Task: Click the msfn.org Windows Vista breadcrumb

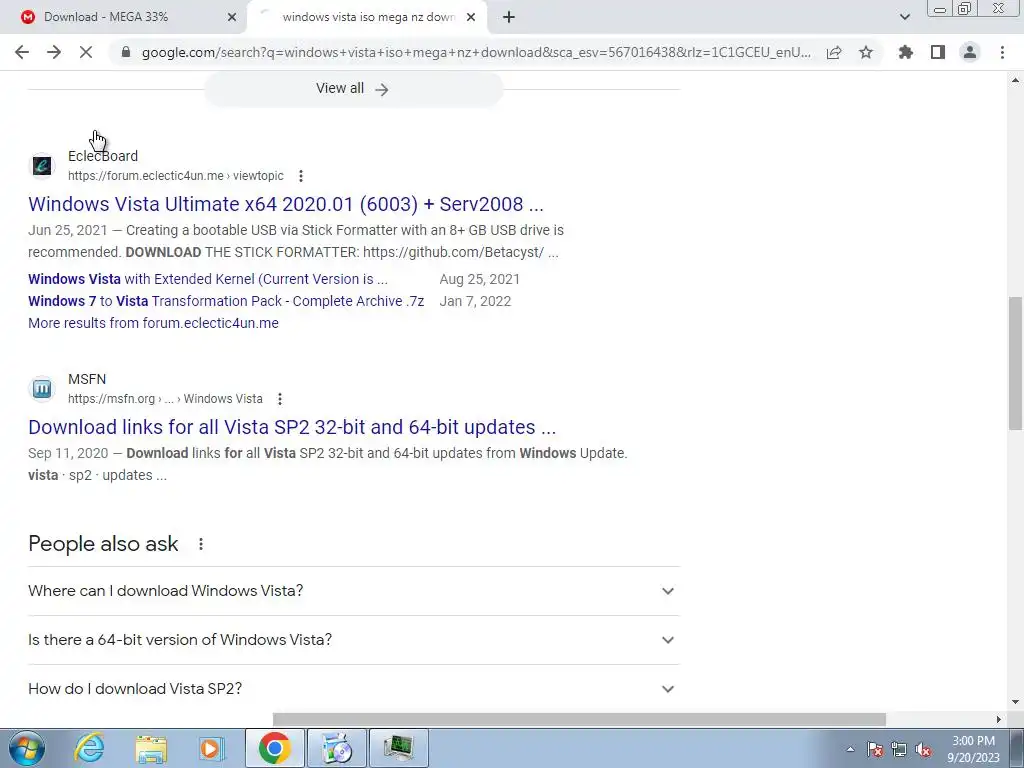Action: (x=165, y=399)
